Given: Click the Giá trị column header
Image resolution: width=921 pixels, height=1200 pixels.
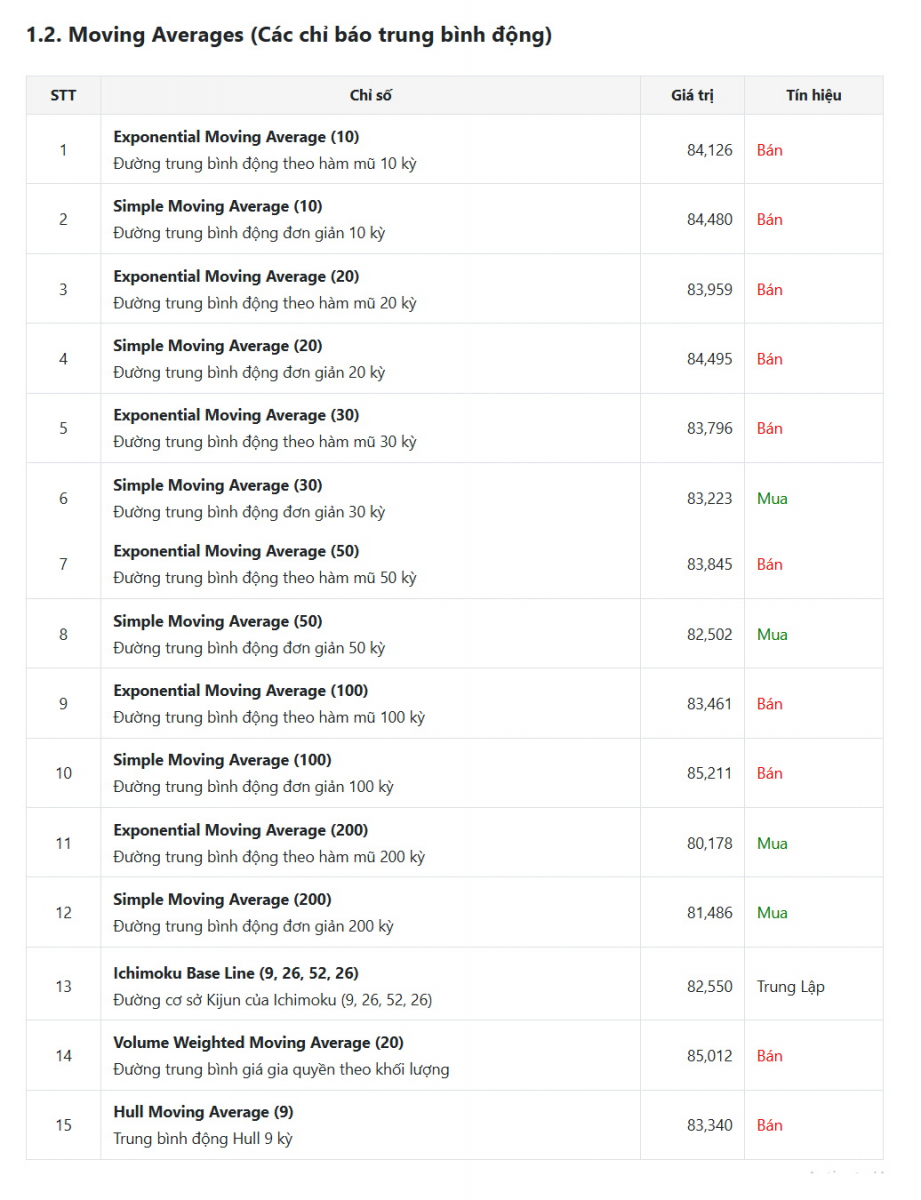Looking at the screenshot, I should (x=692, y=96).
